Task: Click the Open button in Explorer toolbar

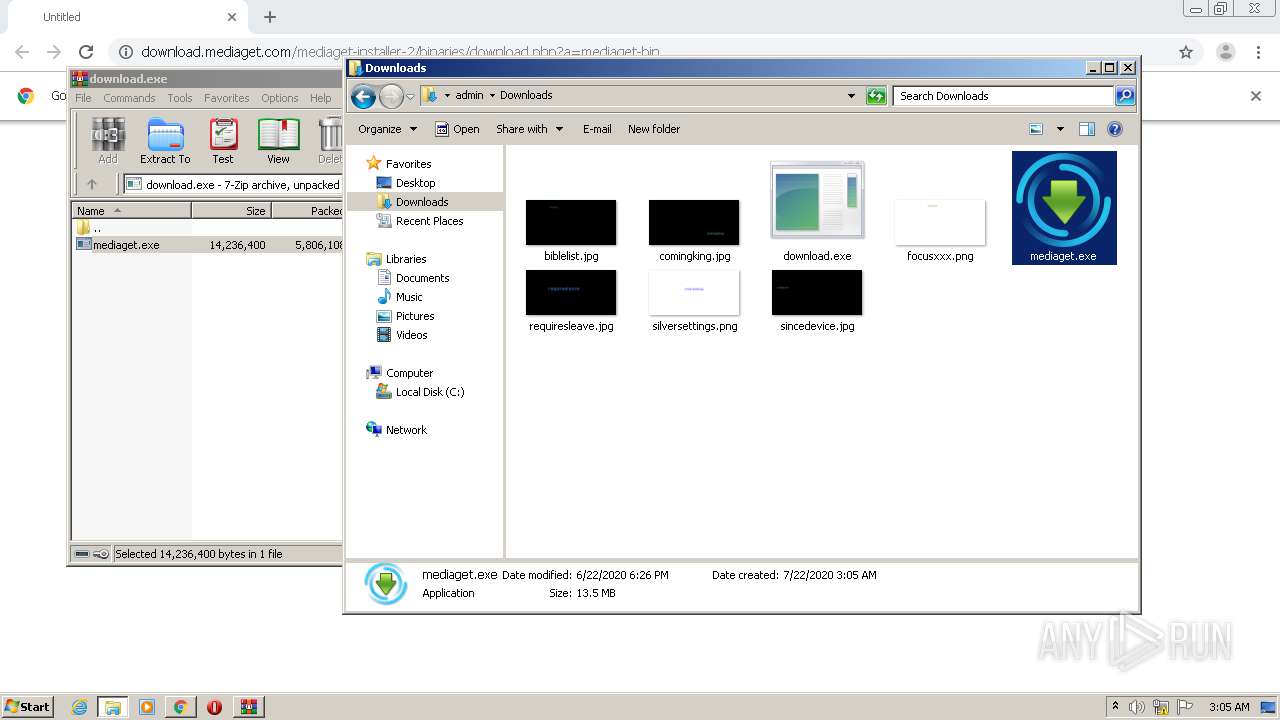Action: tap(457, 129)
